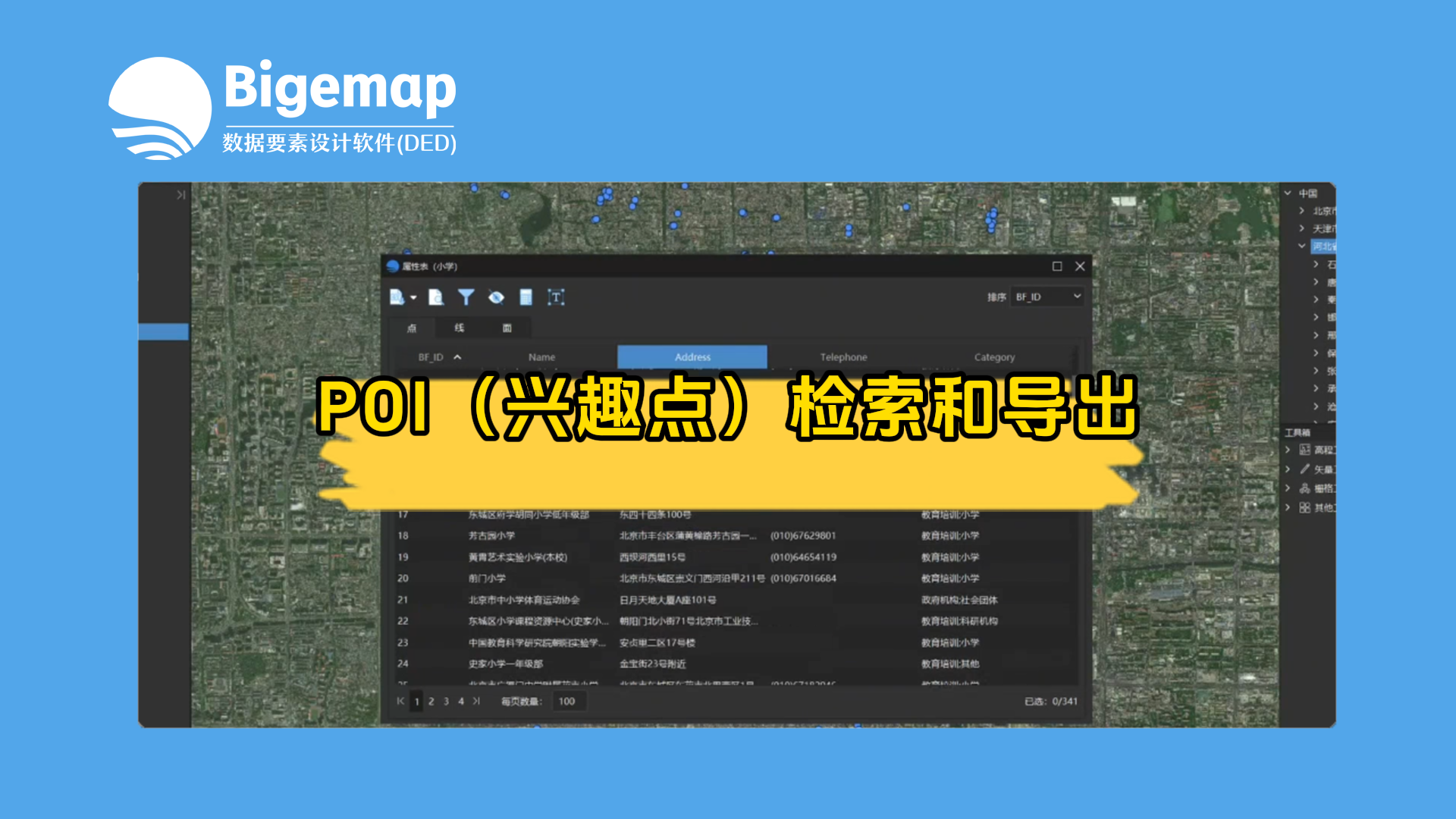
Task: Go to page 2 of results
Action: coord(431,701)
